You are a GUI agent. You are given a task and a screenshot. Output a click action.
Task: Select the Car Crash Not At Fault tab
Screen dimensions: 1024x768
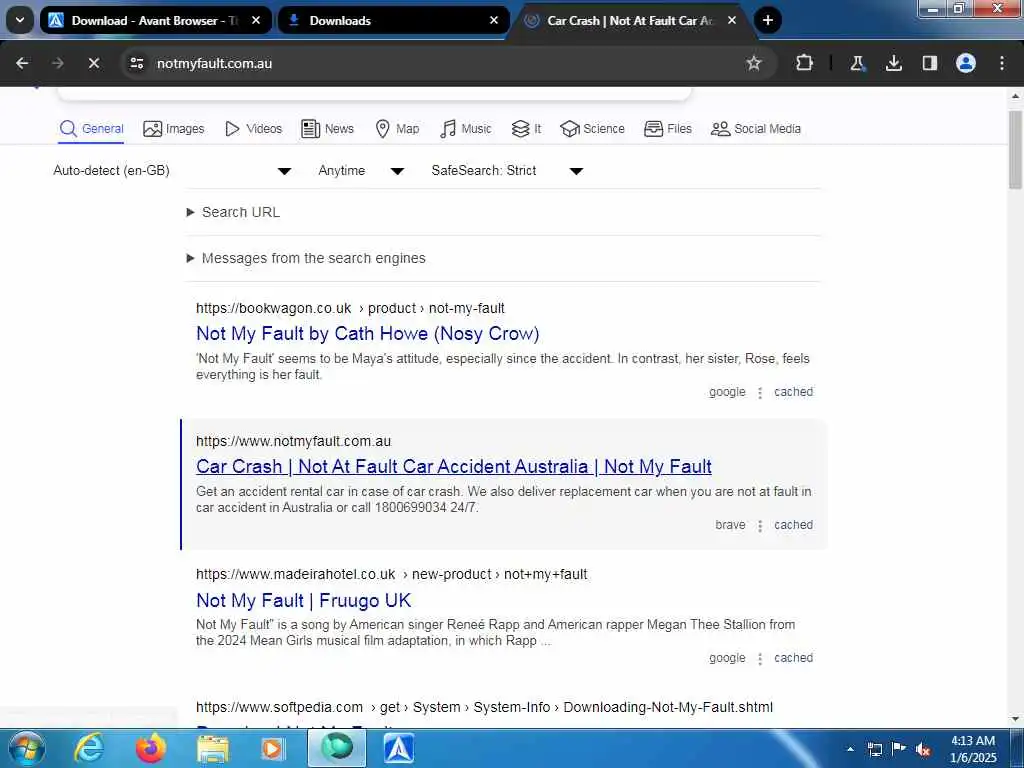pyautogui.click(x=631, y=20)
